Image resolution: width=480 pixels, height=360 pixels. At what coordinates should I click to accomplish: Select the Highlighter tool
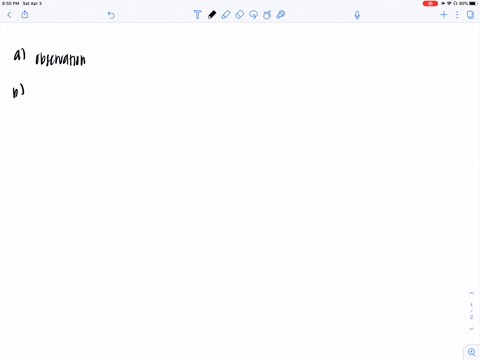click(226, 15)
